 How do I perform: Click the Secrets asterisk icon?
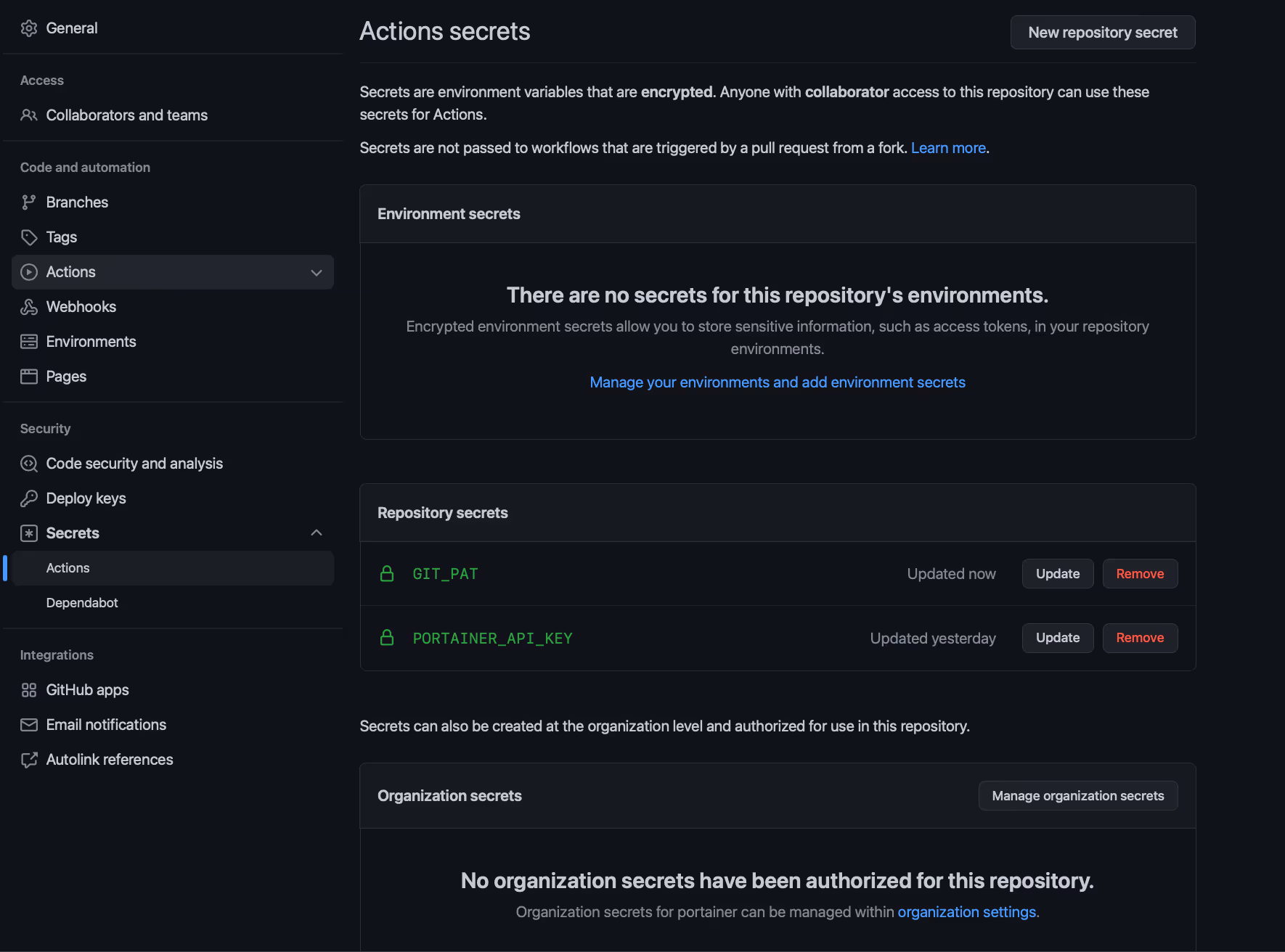tap(29, 533)
